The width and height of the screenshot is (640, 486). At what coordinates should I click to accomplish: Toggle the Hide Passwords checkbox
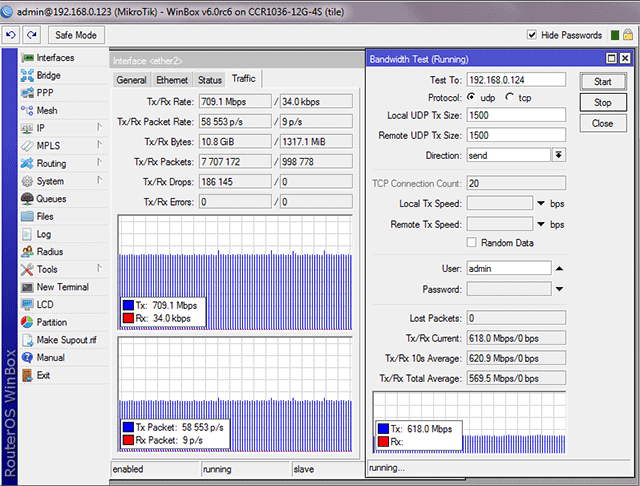coord(532,35)
